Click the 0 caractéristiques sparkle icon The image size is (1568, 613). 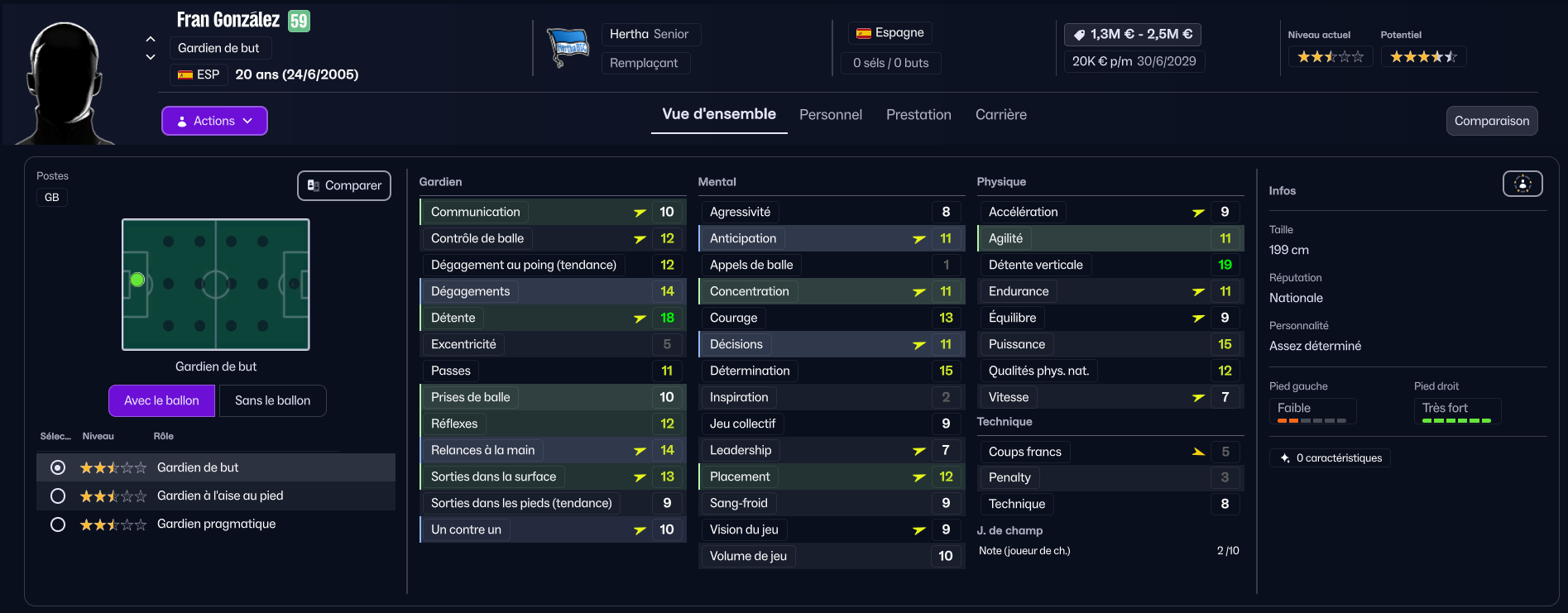1284,458
